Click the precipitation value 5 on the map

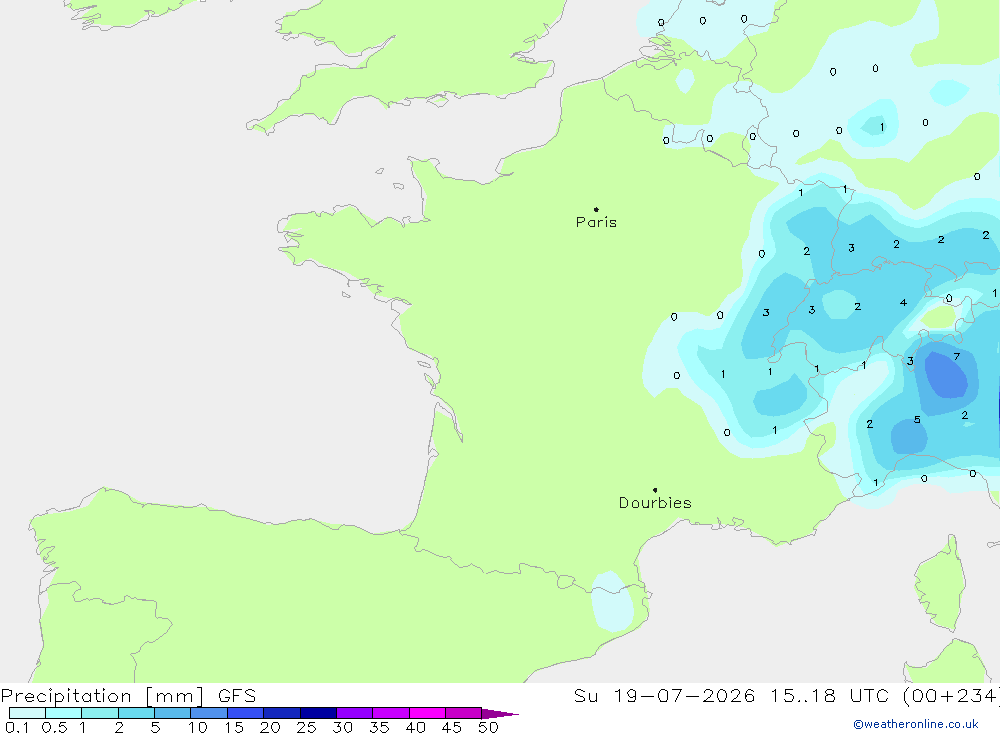pos(917,420)
